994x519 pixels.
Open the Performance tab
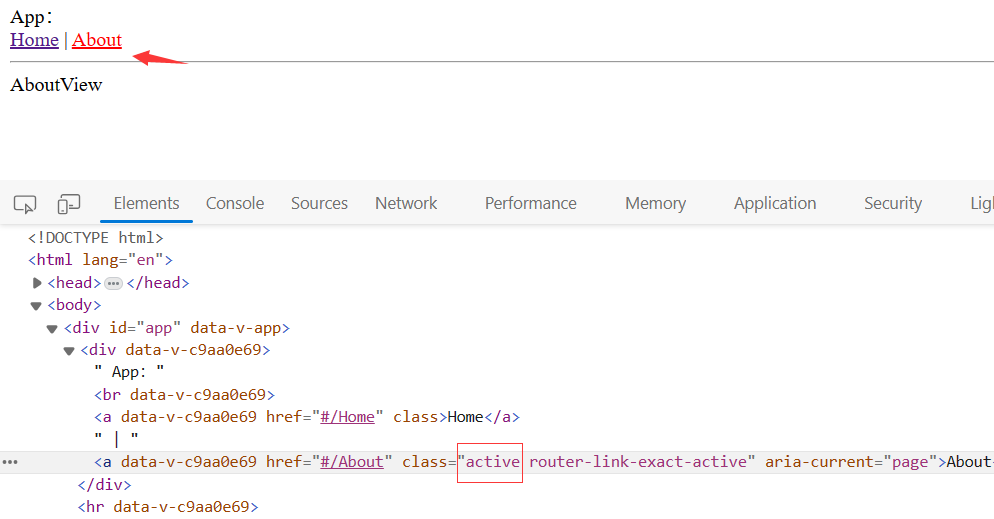point(531,203)
